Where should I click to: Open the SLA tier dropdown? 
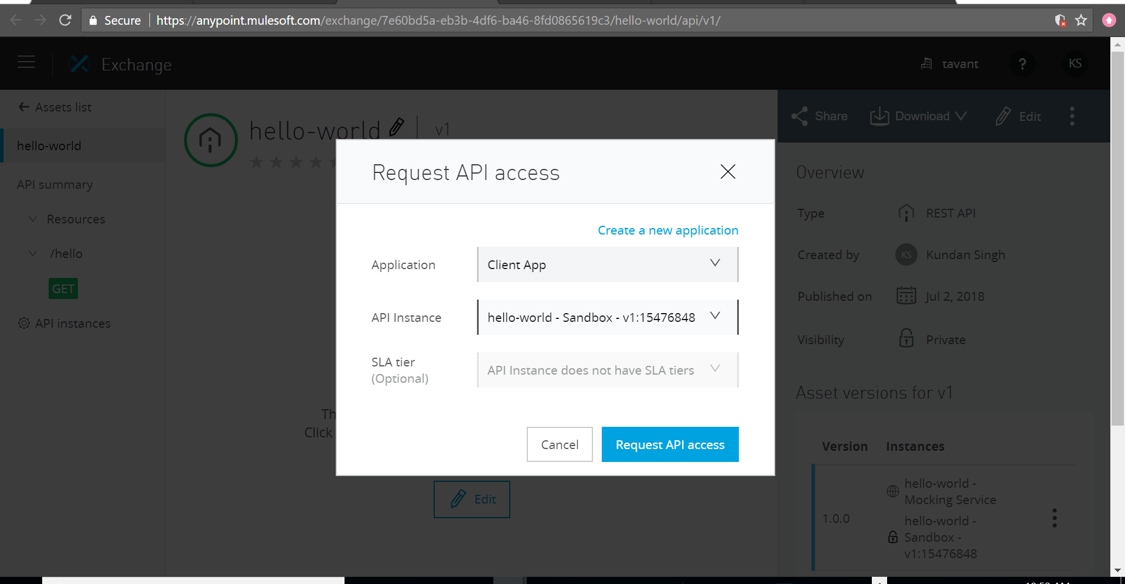(608, 369)
